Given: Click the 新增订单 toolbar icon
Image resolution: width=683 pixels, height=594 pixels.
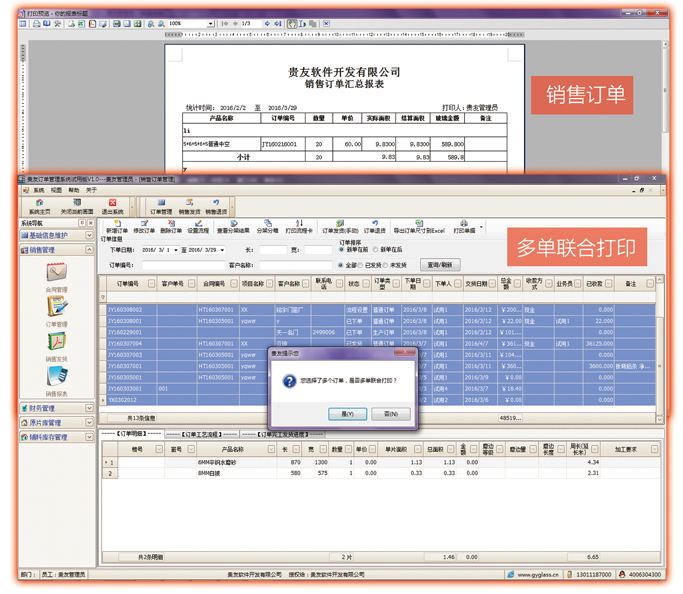Looking at the screenshot, I should (x=116, y=226).
